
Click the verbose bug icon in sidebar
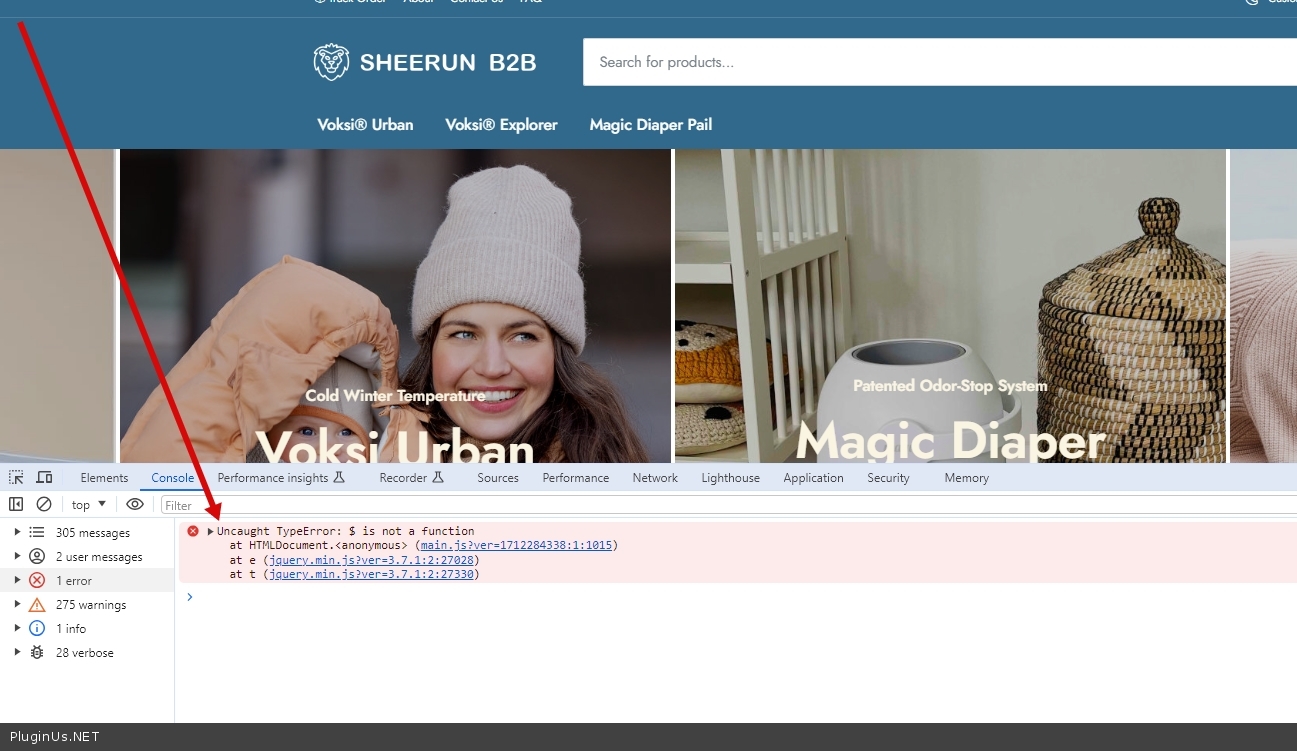pos(37,653)
